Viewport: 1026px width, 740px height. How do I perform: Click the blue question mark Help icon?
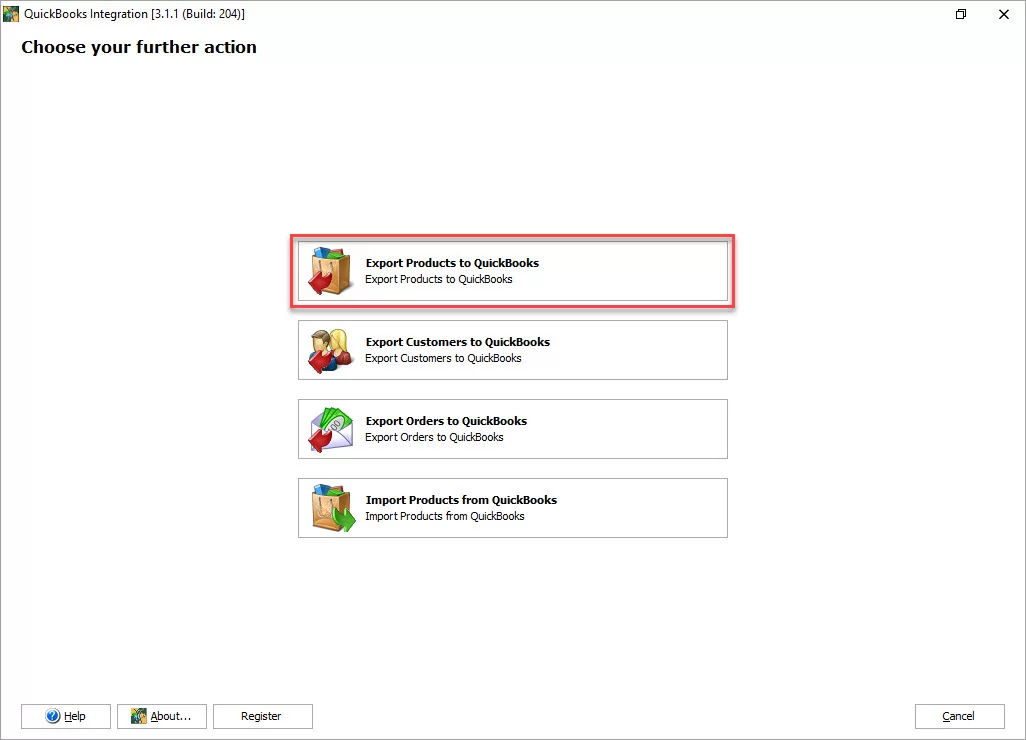coord(54,716)
